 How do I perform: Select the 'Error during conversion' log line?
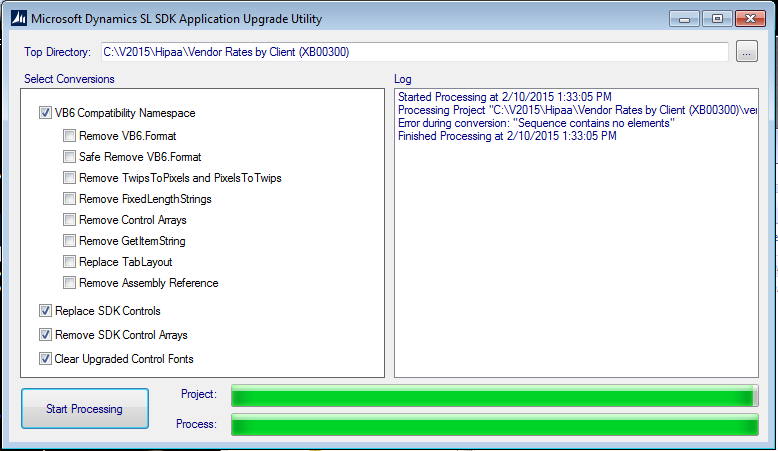[x=536, y=123]
